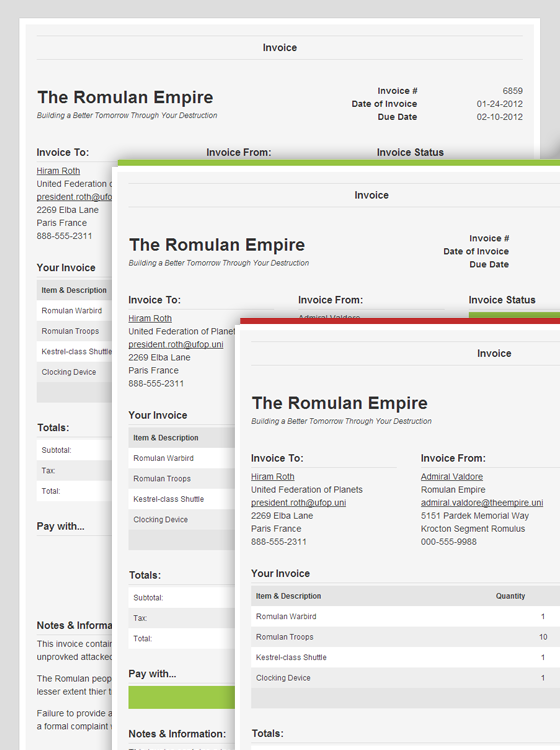
Task: Click 'Invoice From:' heading in back invoice
Action: coord(239,153)
